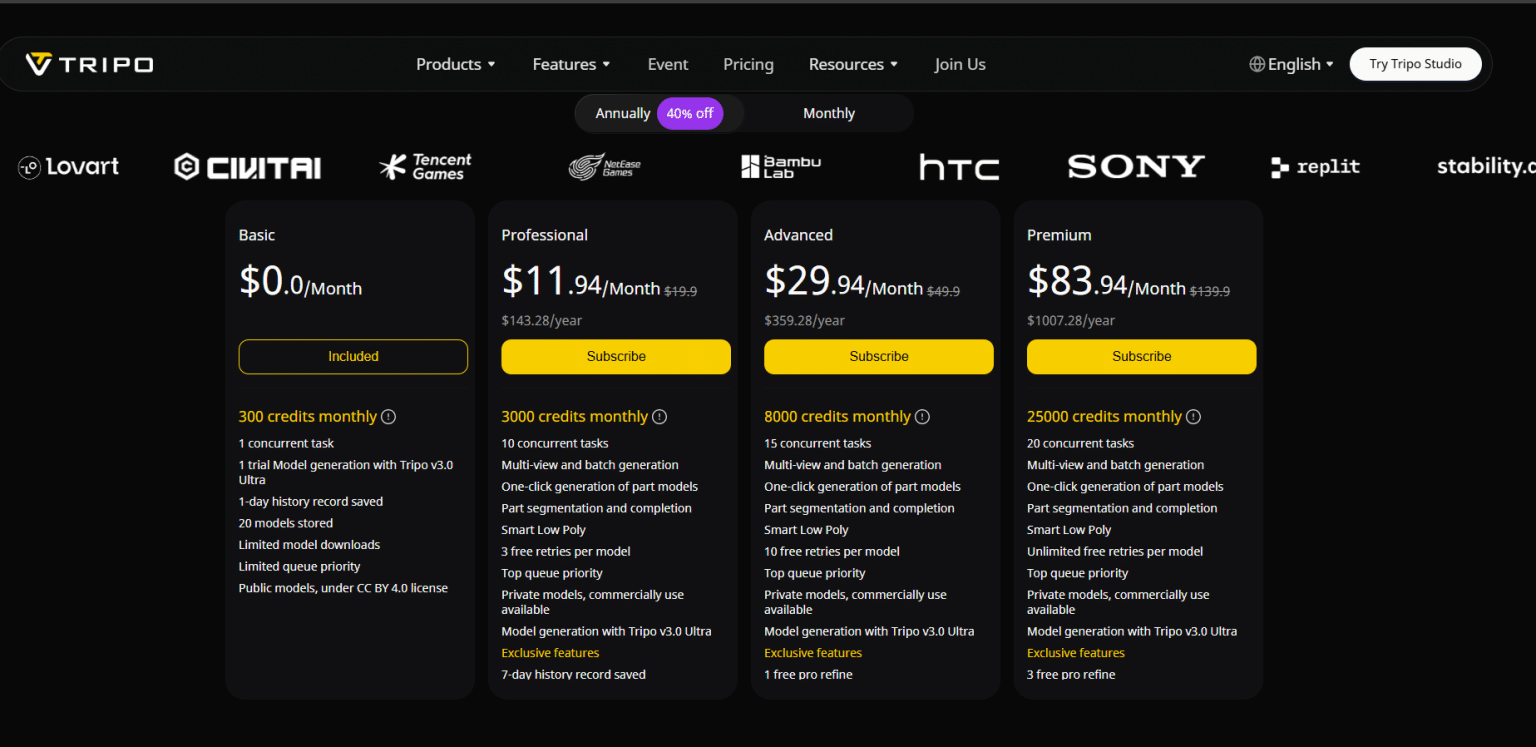
Task: Click '3 free pro refine' in Premium
Action: tap(1071, 675)
